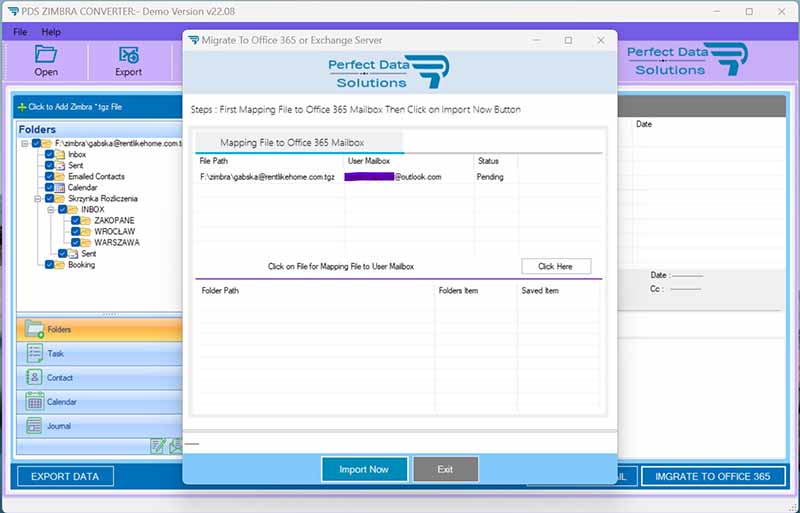Maximize the Migrate To Office 365 dialog
Image resolution: width=800 pixels, height=513 pixels.
click(x=568, y=40)
